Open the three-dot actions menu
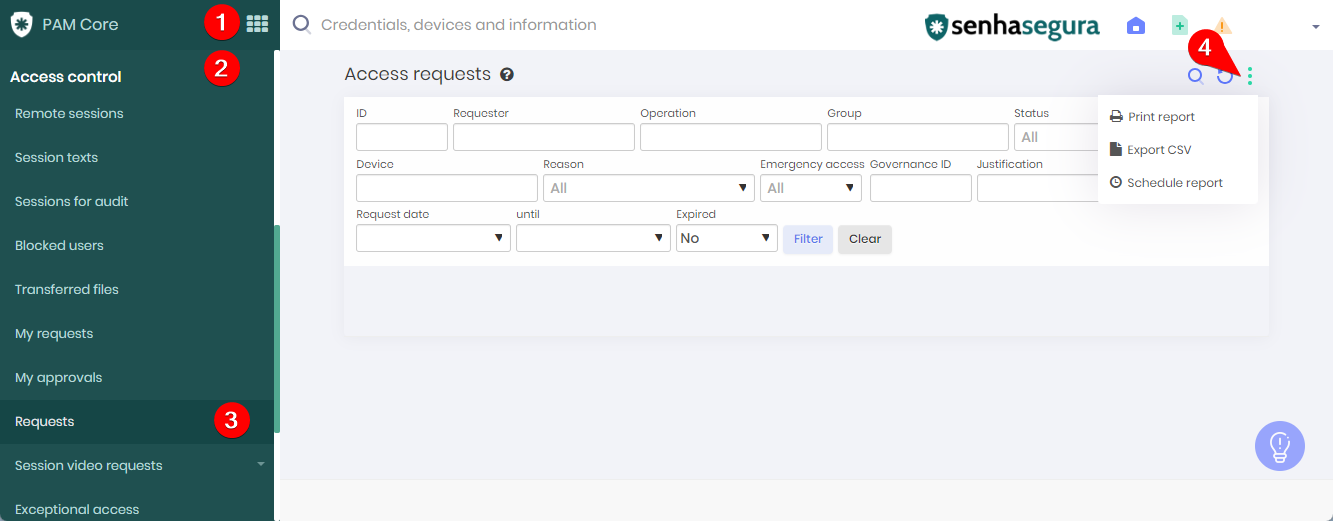The width and height of the screenshot is (1333, 521). pyautogui.click(x=1250, y=76)
